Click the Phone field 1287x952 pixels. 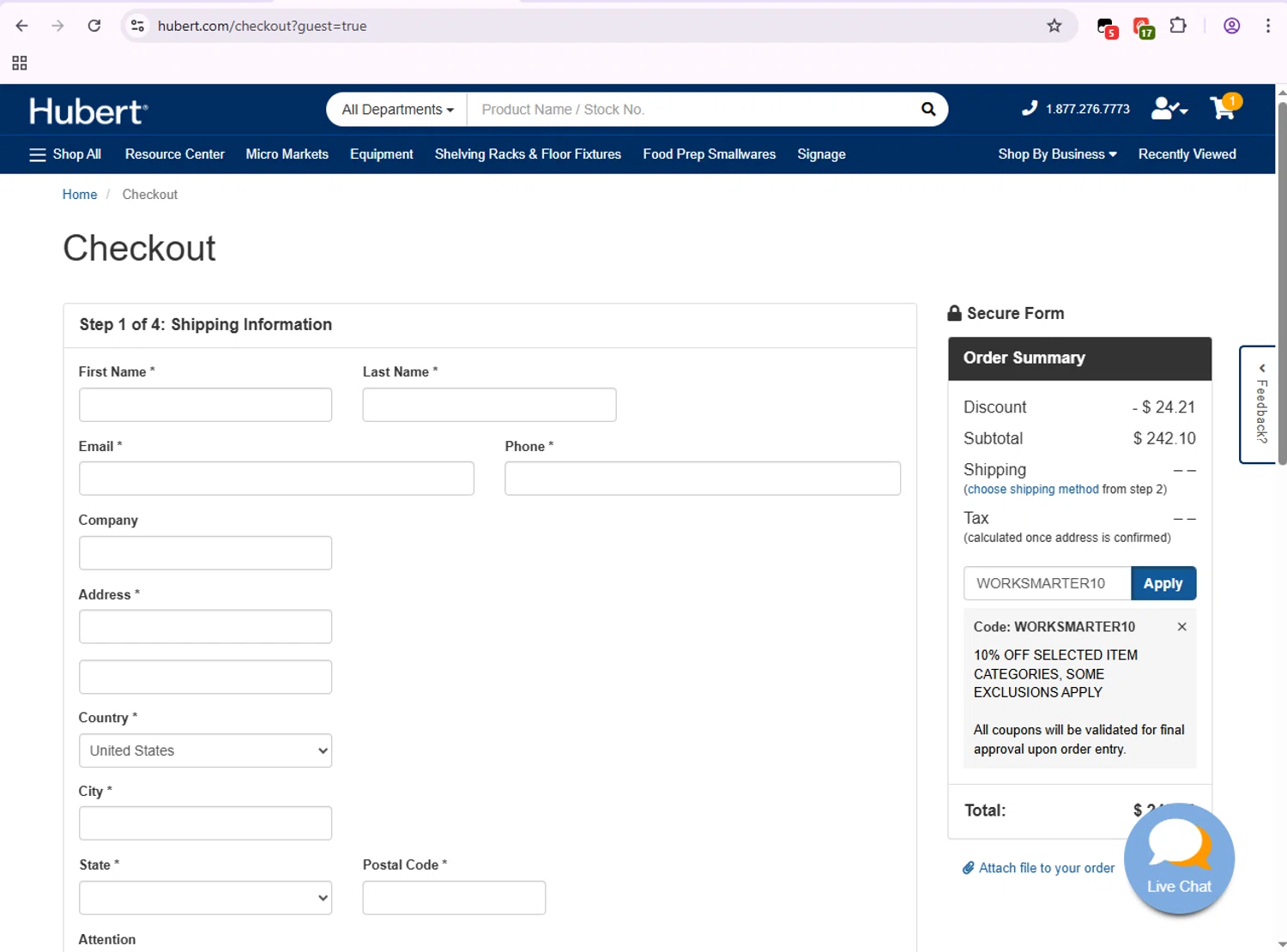pyautogui.click(x=703, y=479)
